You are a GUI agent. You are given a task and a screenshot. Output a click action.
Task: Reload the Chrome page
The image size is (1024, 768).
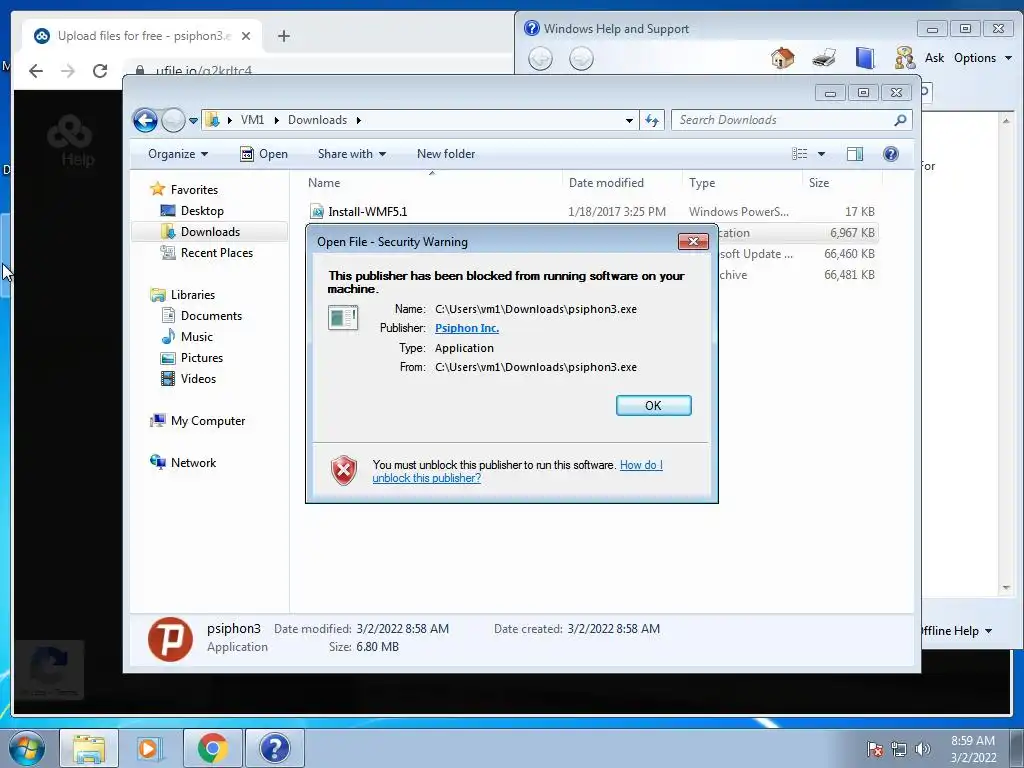click(99, 71)
